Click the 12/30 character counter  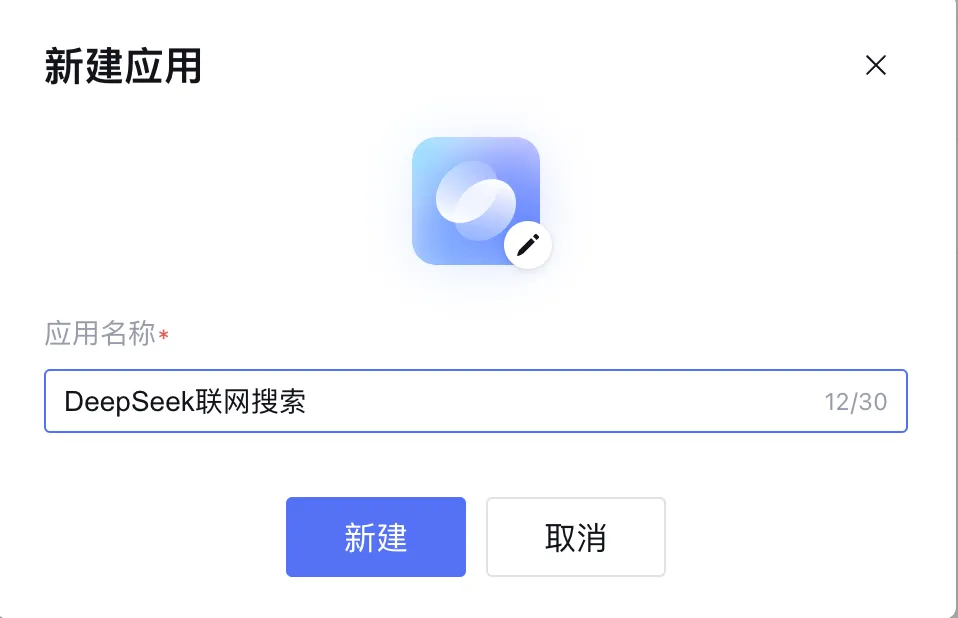click(x=855, y=402)
